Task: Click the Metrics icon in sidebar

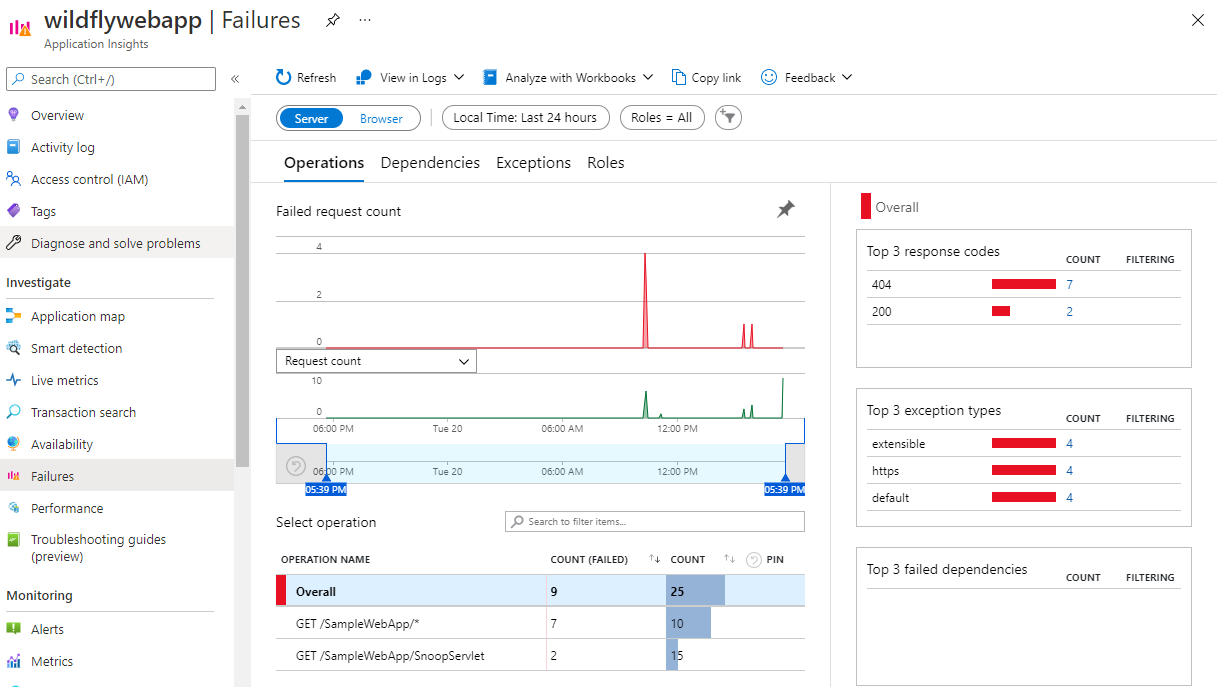Action: [13, 661]
